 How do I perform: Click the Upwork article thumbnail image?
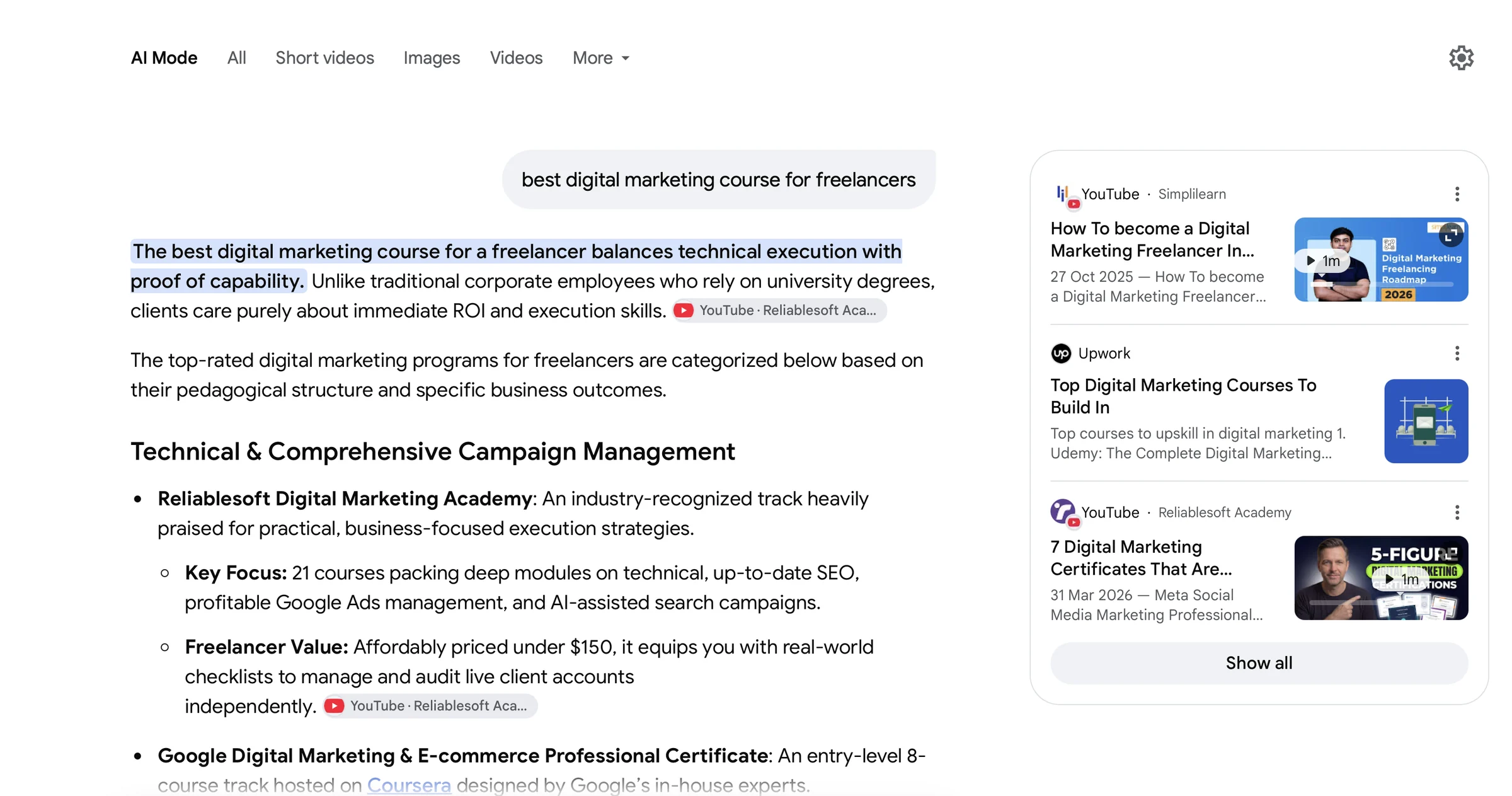tap(1426, 421)
